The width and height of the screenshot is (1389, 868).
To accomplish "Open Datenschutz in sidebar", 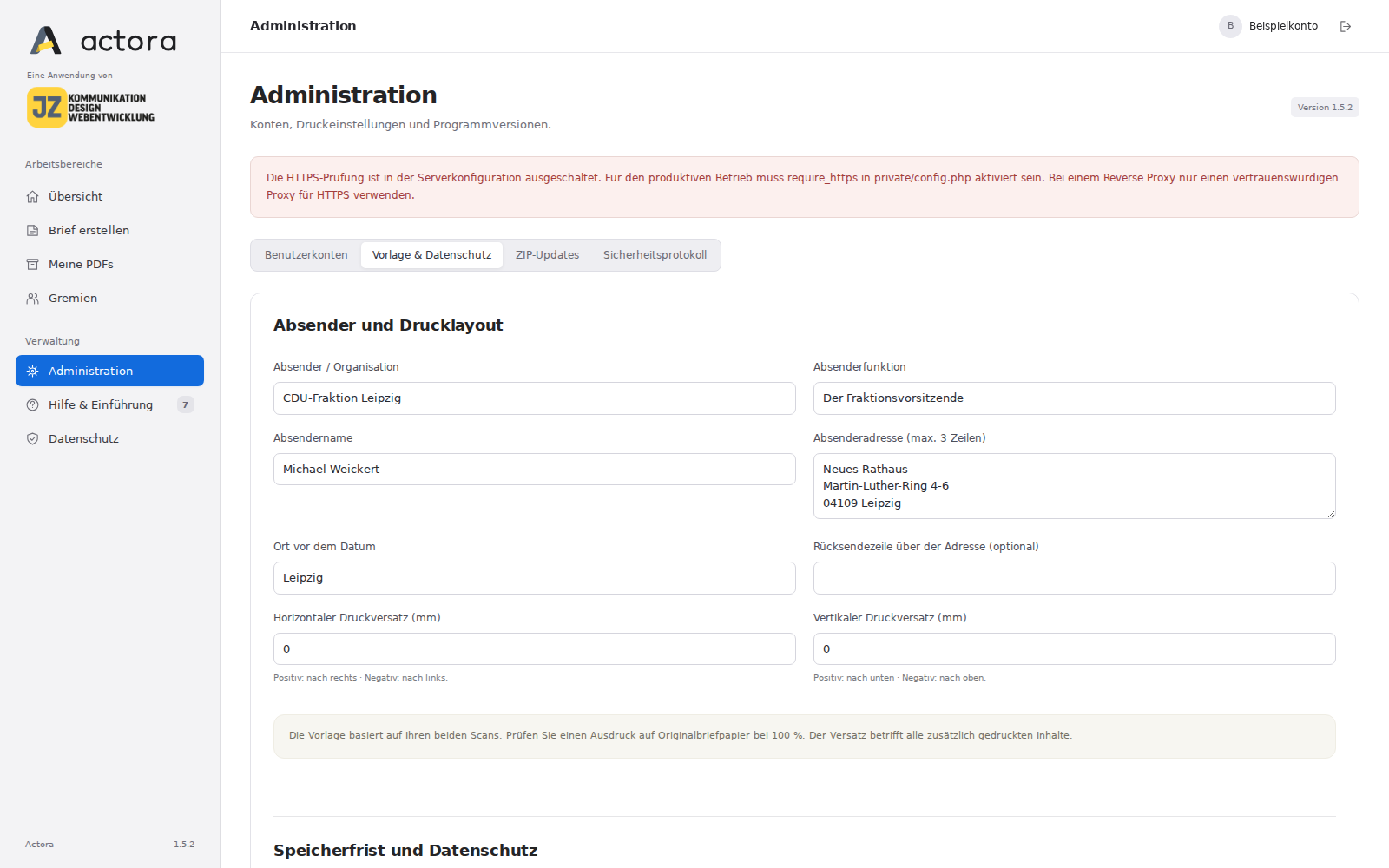I will [x=109, y=439].
